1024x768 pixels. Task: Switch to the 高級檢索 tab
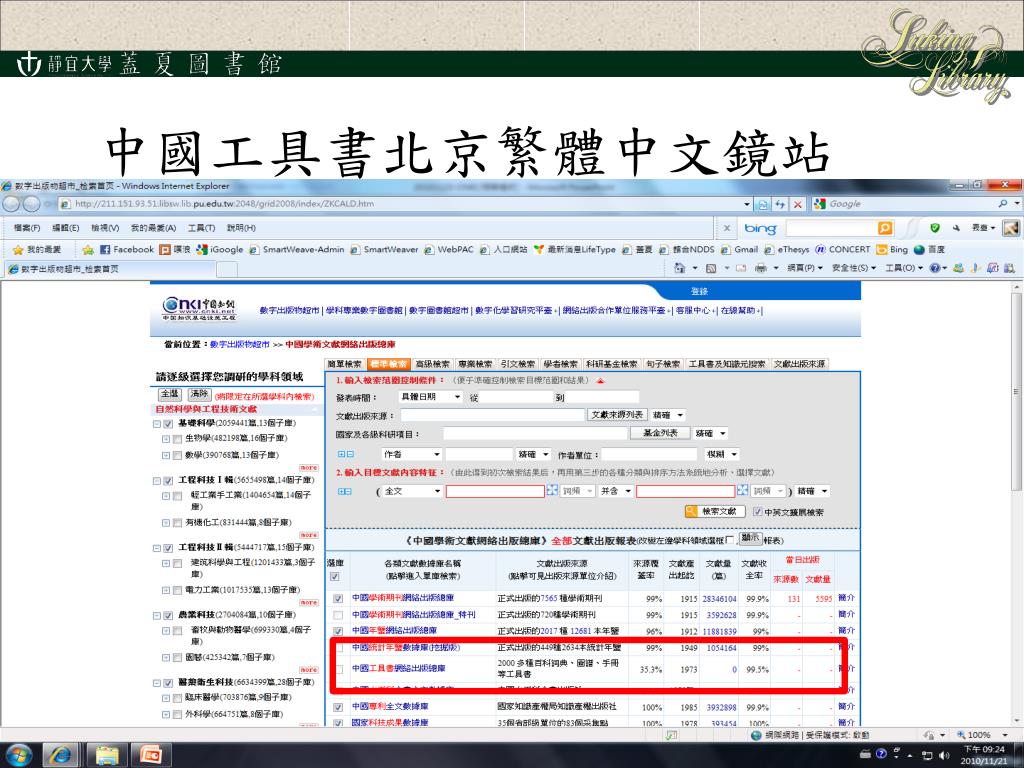[x=432, y=364]
